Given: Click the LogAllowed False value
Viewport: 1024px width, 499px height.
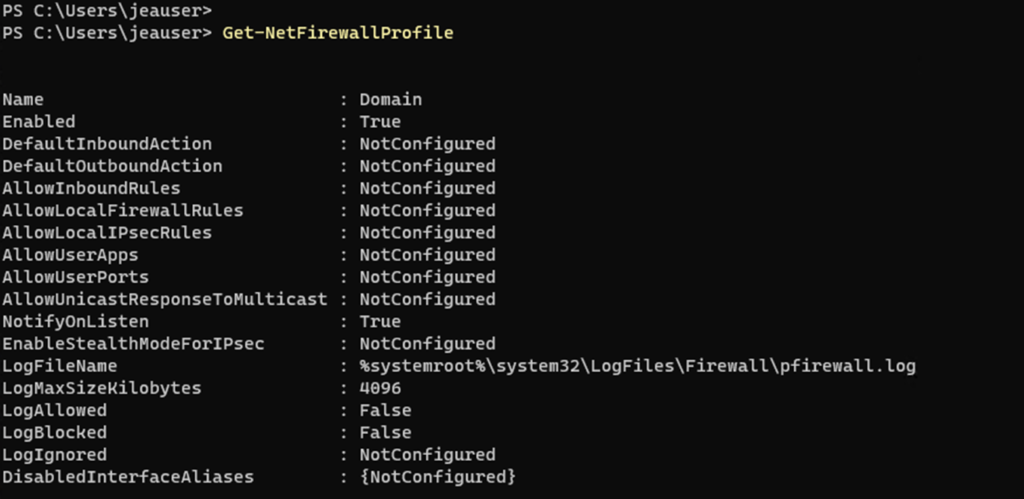Looking at the screenshot, I should 385,411.
